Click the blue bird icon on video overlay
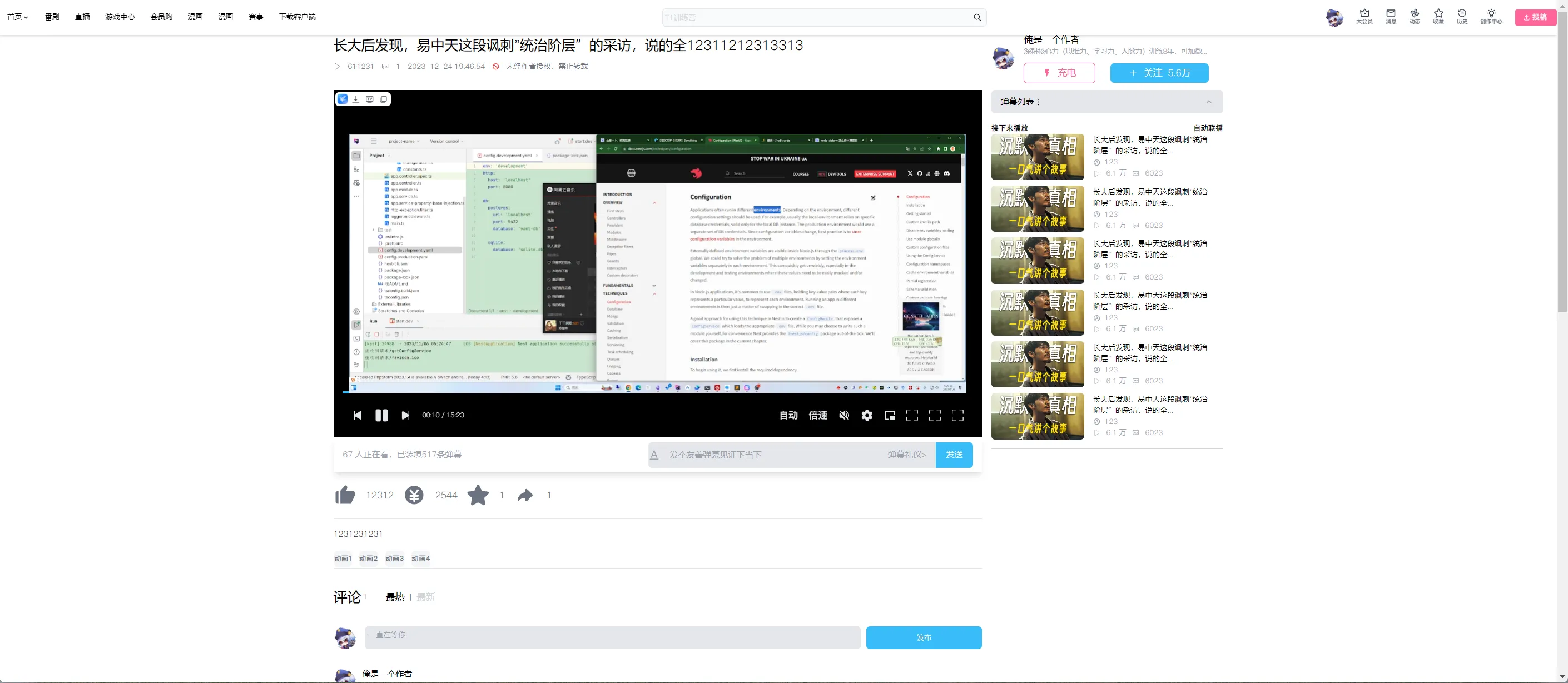This screenshot has width=1568, height=683. pyautogui.click(x=343, y=99)
